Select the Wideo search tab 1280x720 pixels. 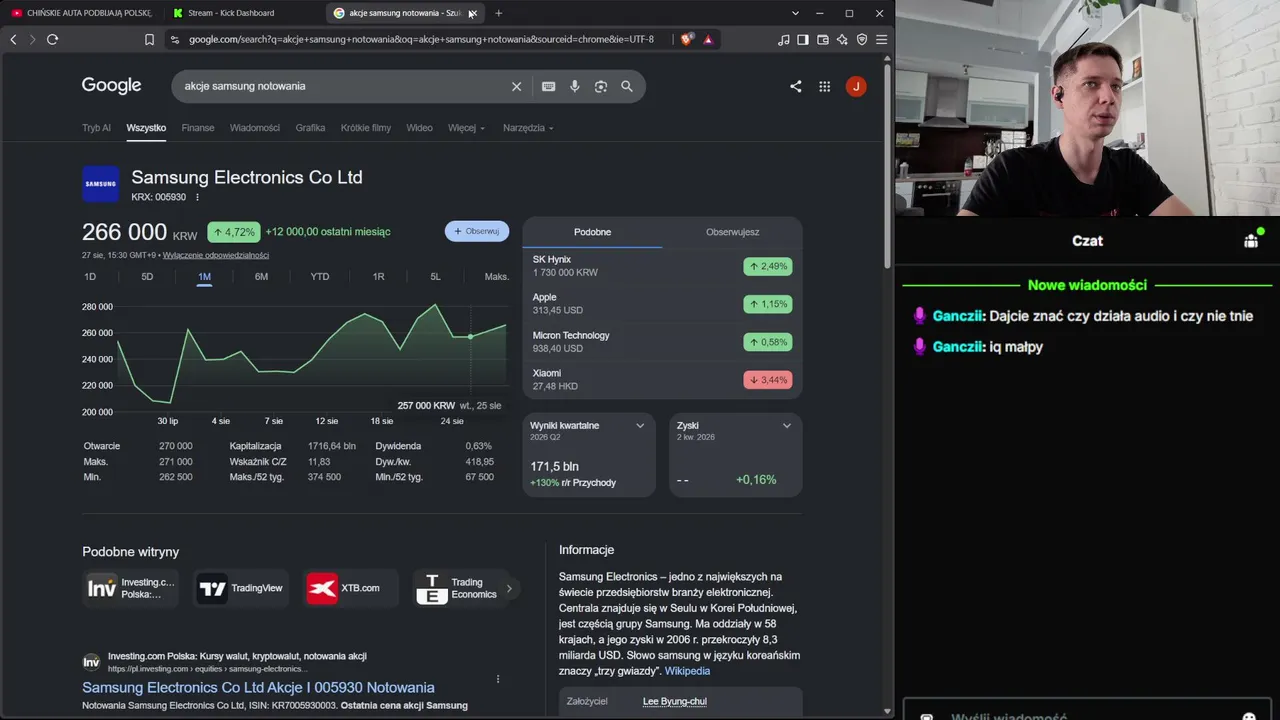pos(419,128)
